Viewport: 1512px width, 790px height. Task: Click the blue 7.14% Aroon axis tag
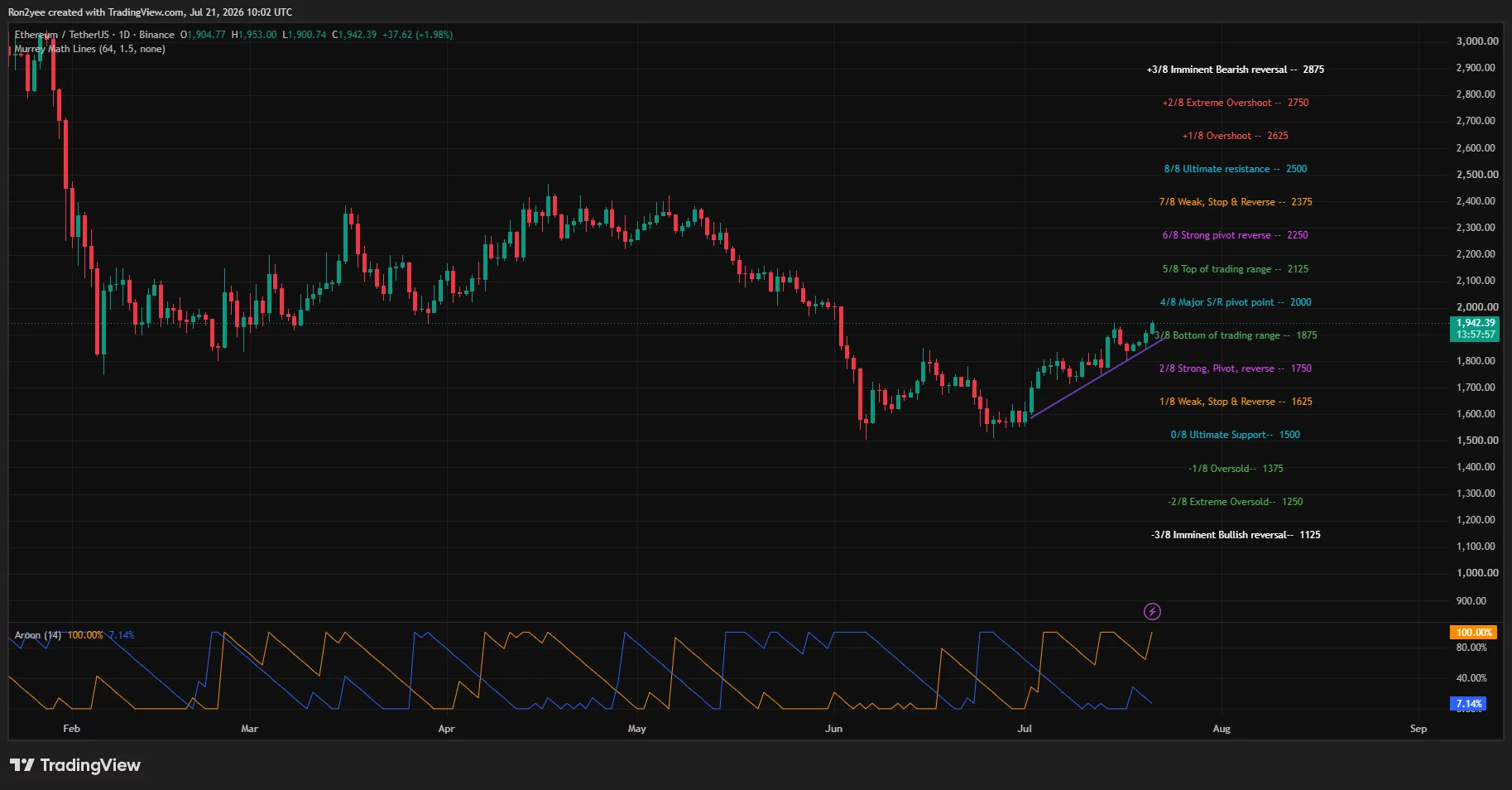point(1469,704)
